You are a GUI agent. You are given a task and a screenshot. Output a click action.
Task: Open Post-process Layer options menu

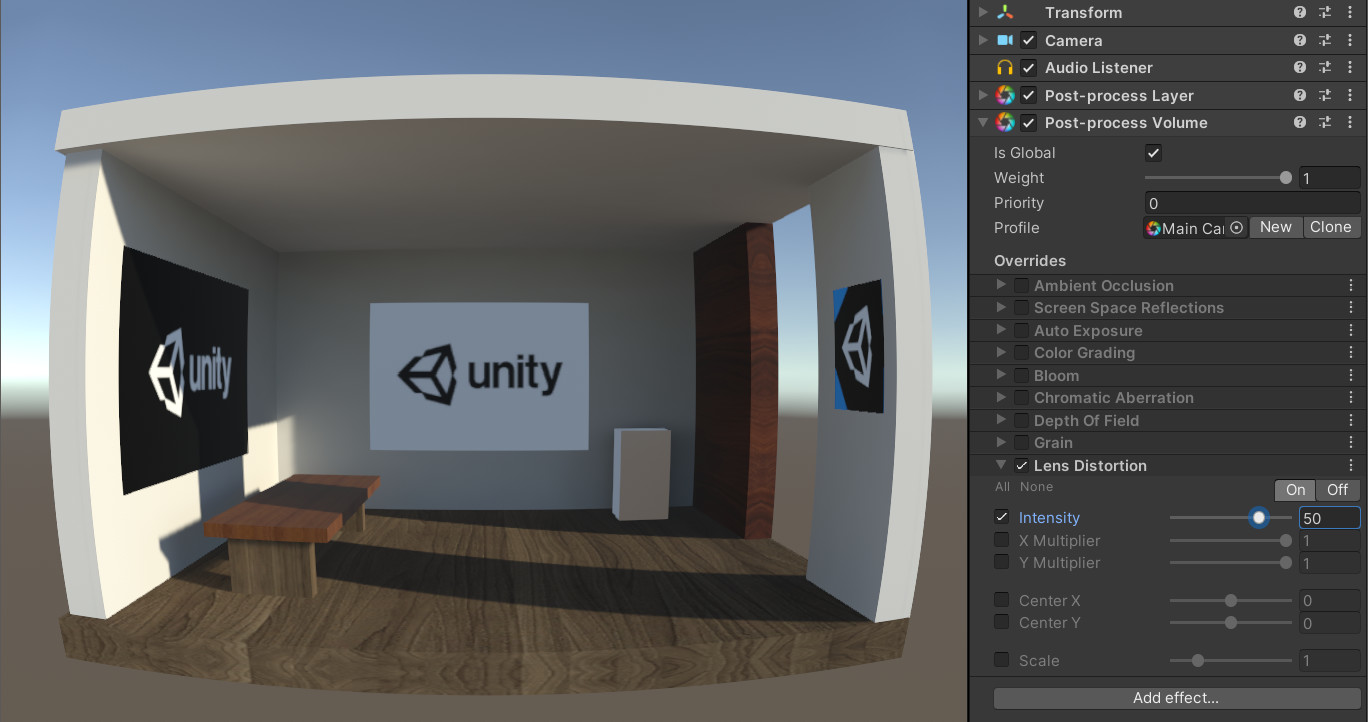coord(1351,96)
